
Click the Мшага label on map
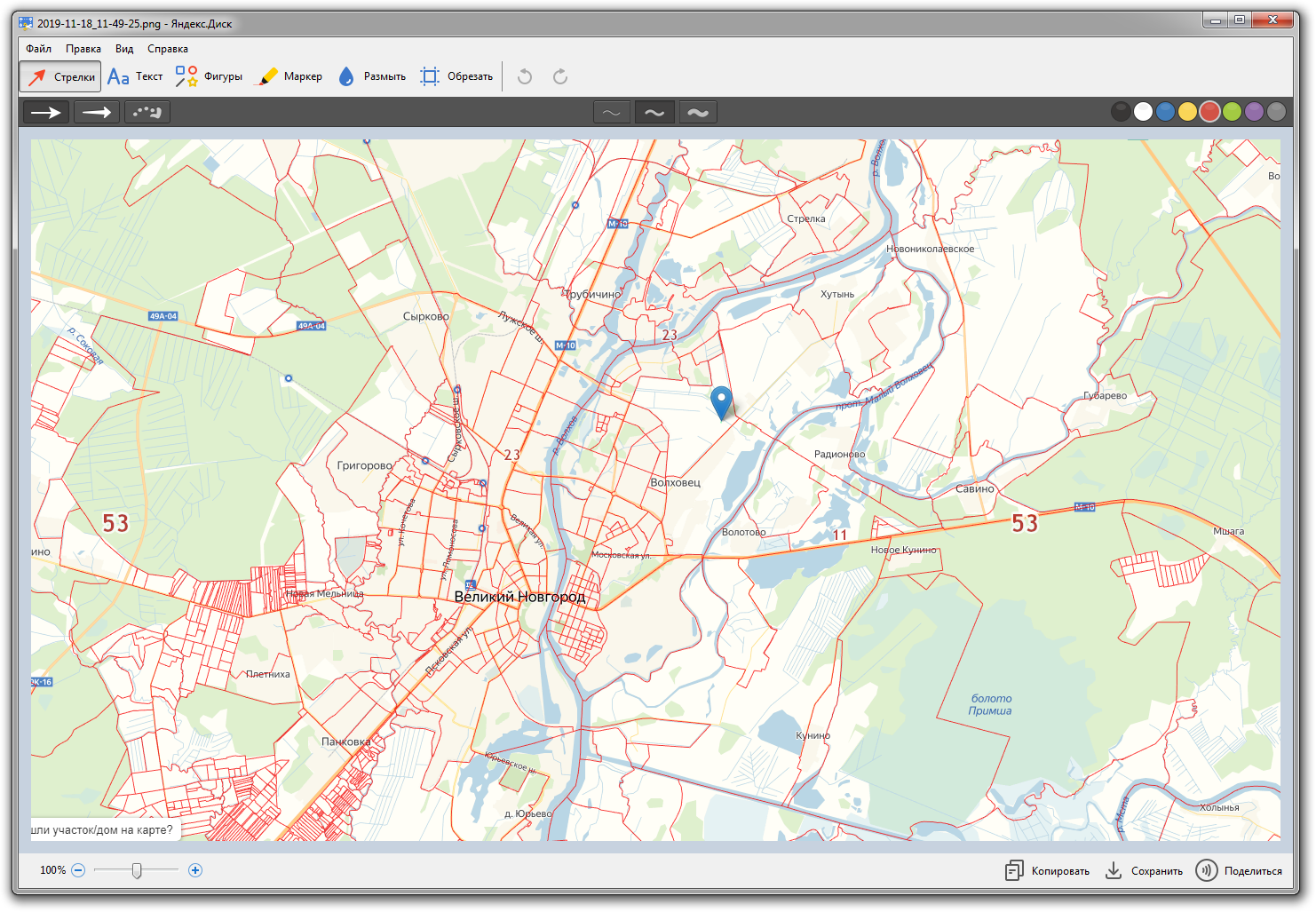pyautogui.click(x=1229, y=531)
